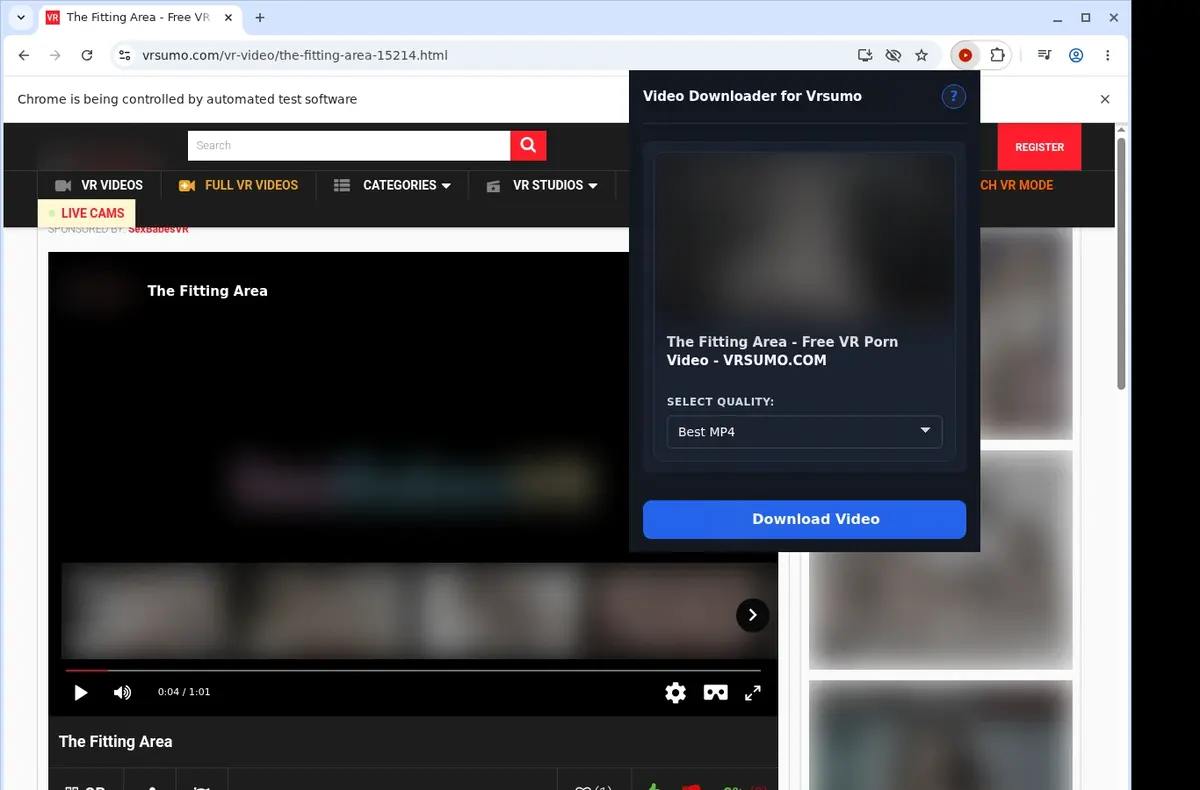Open the tab search dropdown arrow
Viewport: 1200px width, 790px height.
click(x=20, y=17)
